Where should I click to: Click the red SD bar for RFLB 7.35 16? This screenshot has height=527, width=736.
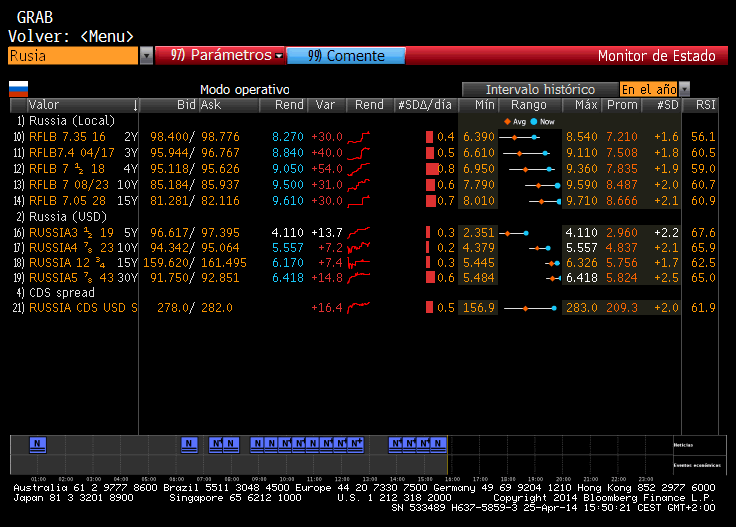click(x=429, y=137)
